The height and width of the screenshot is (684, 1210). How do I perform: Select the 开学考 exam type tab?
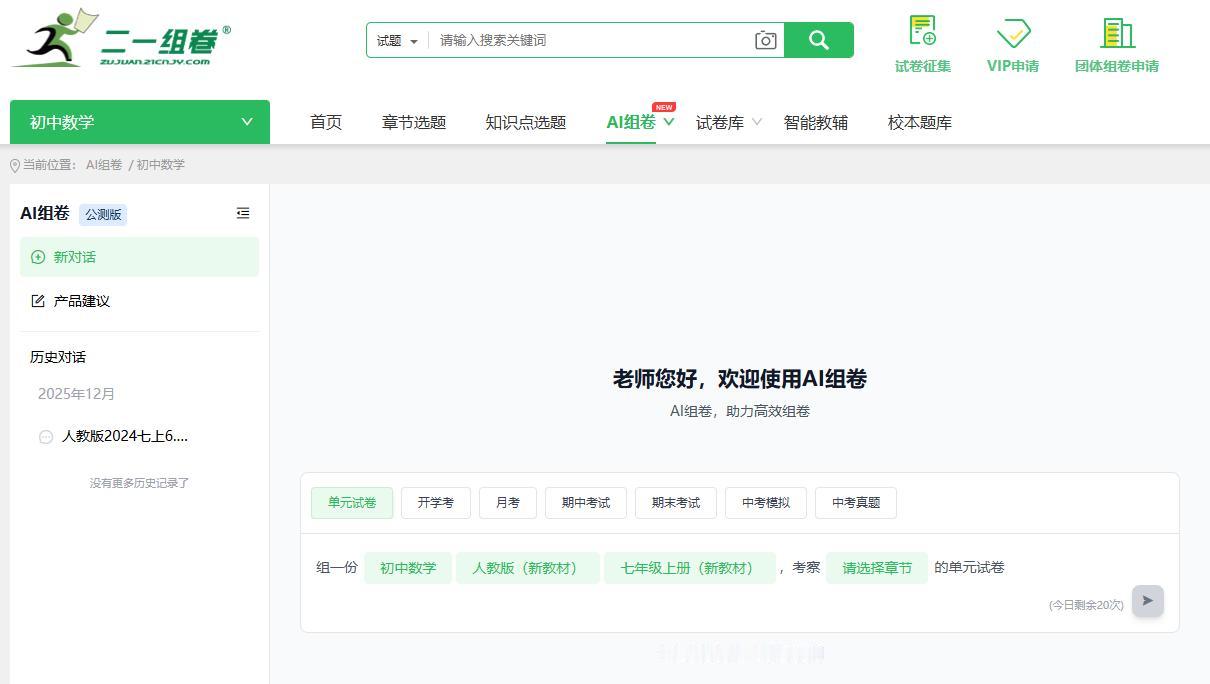(436, 503)
